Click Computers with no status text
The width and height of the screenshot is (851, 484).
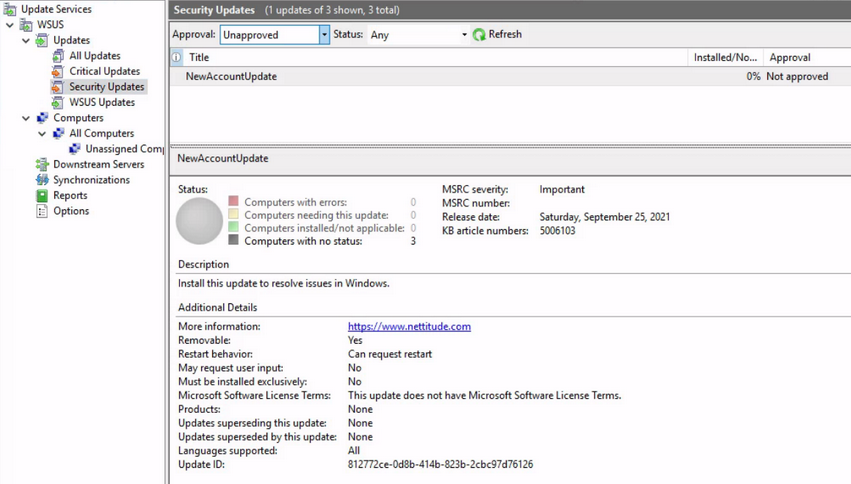click(303, 241)
